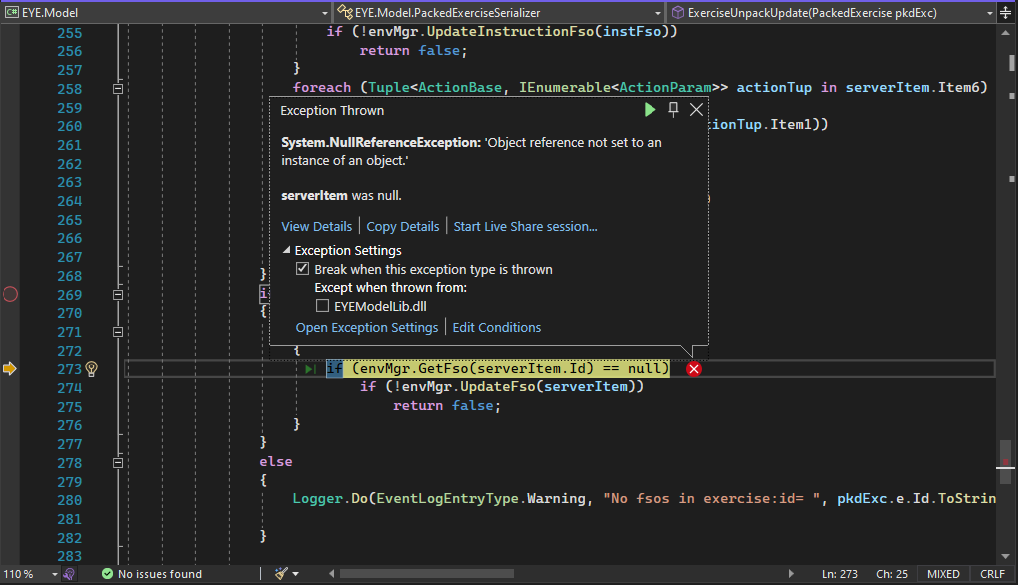Click the yellow current statement arrow in margin
This screenshot has height=585, width=1018.
[x=11, y=369]
